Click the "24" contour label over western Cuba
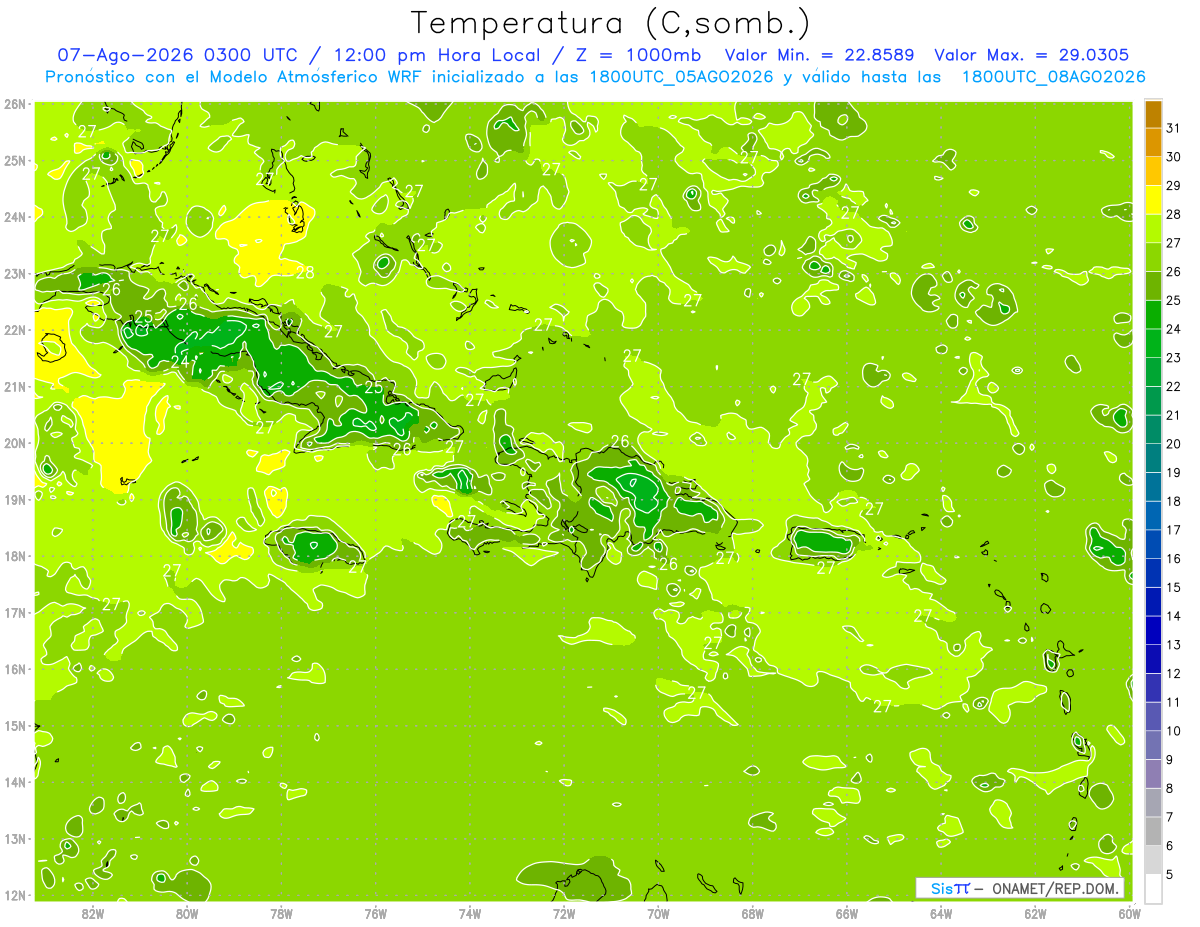The height and width of the screenshot is (927, 1200). click(x=180, y=361)
